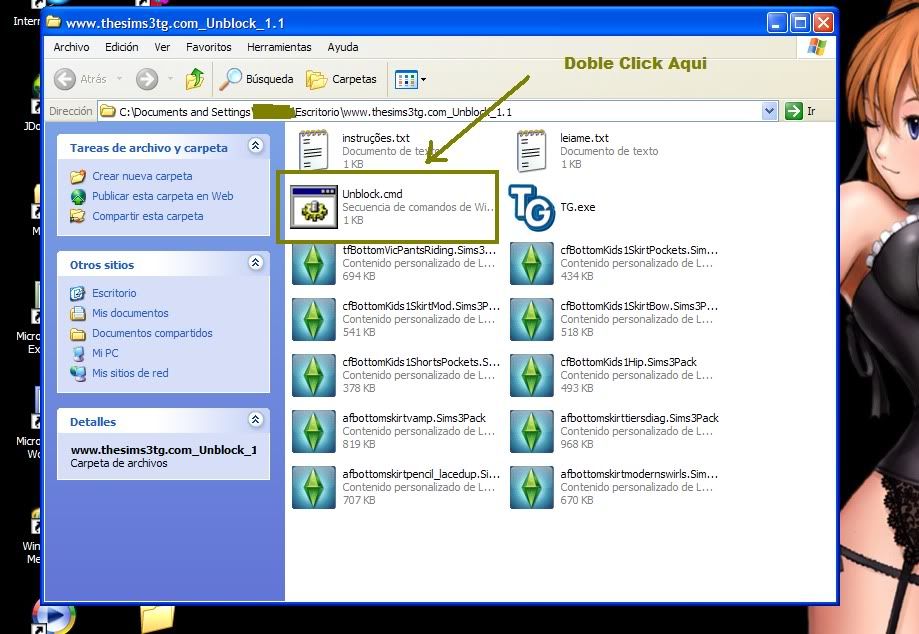The height and width of the screenshot is (634, 919).
Task: Open the Atrás history dropdown arrow
Action: point(120,79)
